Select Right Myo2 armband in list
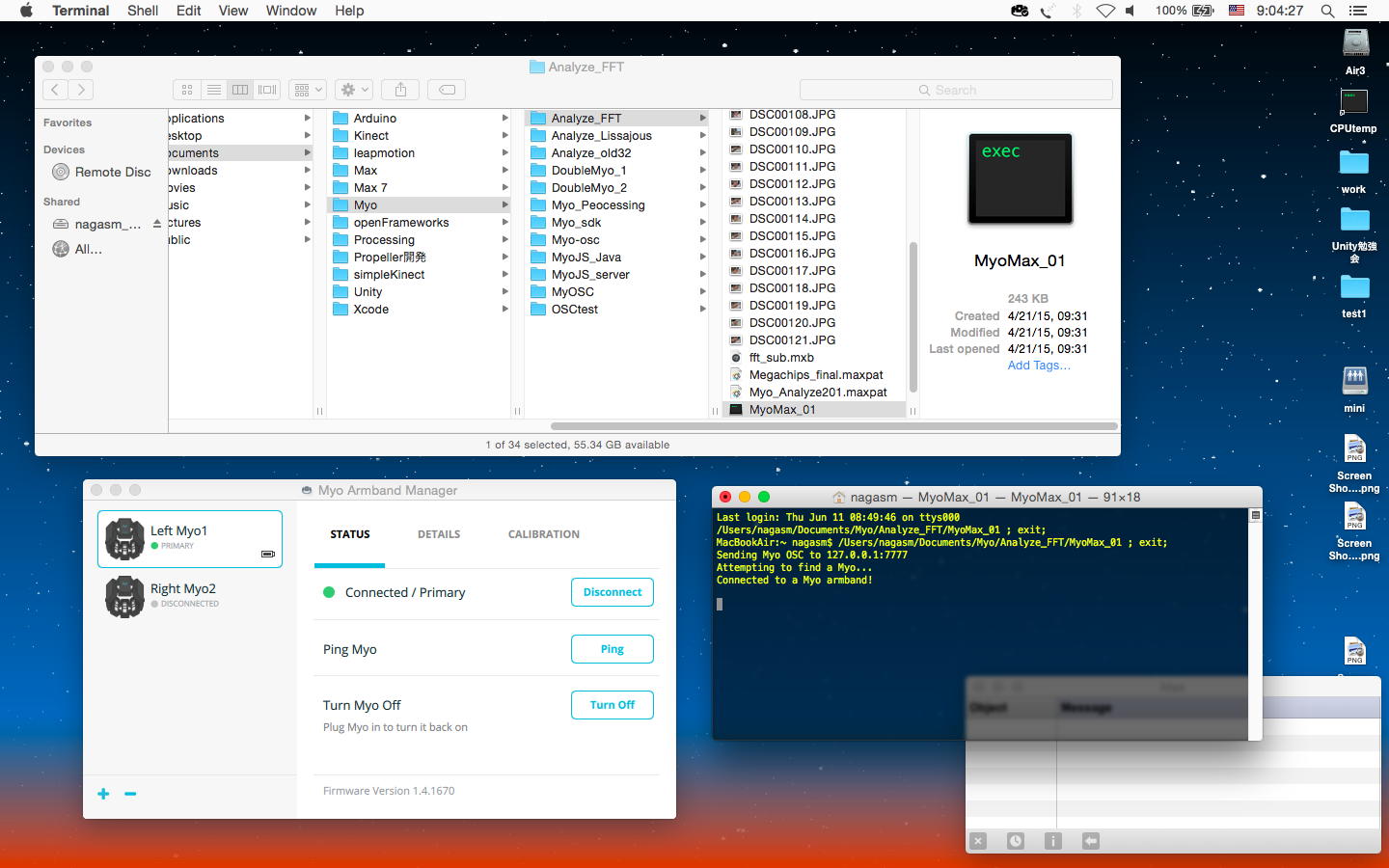1389x868 pixels. pyautogui.click(x=190, y=597)
